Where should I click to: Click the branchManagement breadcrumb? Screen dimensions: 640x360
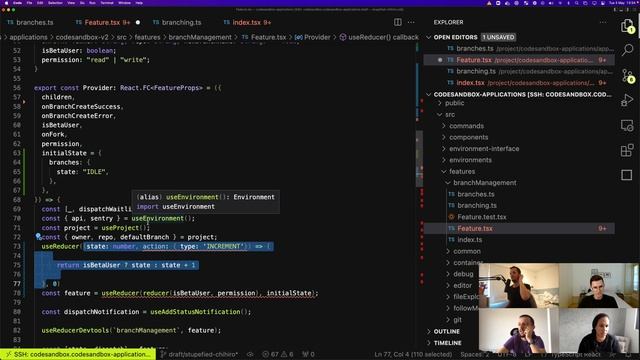[200, 37]
